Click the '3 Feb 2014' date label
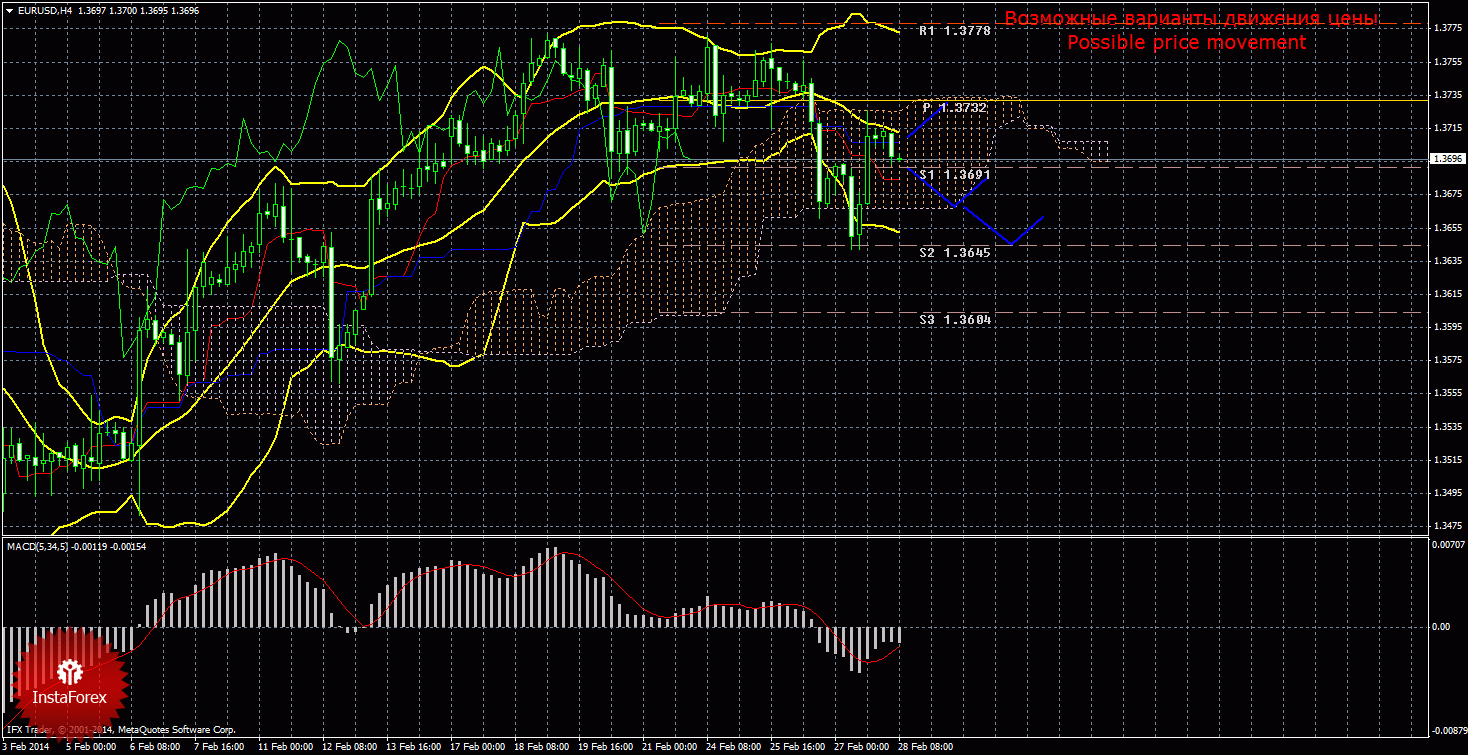The height and width of the screenshot is (755, 1468). 26,747
